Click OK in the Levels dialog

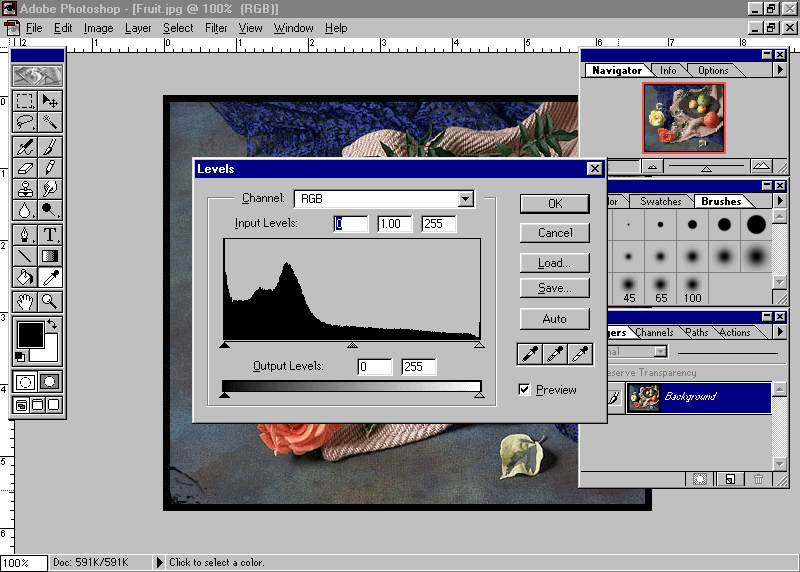pos(555,204)
